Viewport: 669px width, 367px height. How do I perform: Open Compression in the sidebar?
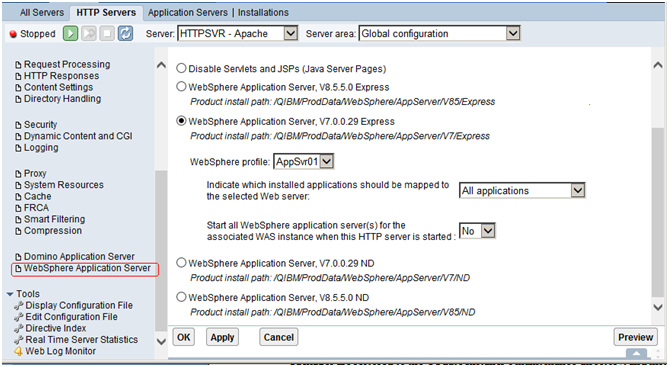tap(53, 231)
